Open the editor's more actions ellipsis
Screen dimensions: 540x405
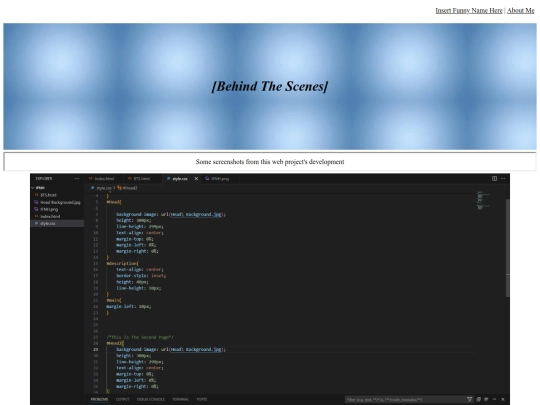503,178
